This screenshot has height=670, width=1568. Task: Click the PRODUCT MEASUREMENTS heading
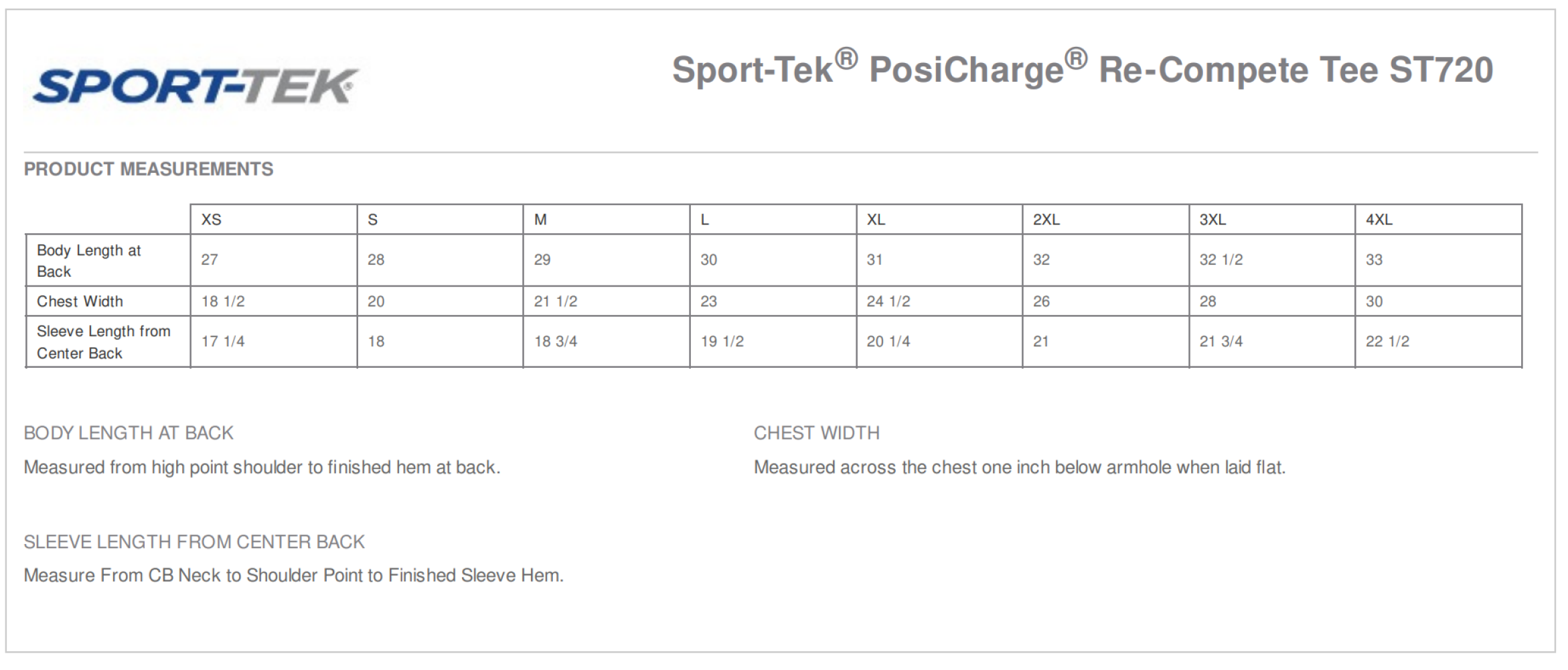[x=149, y=169]
